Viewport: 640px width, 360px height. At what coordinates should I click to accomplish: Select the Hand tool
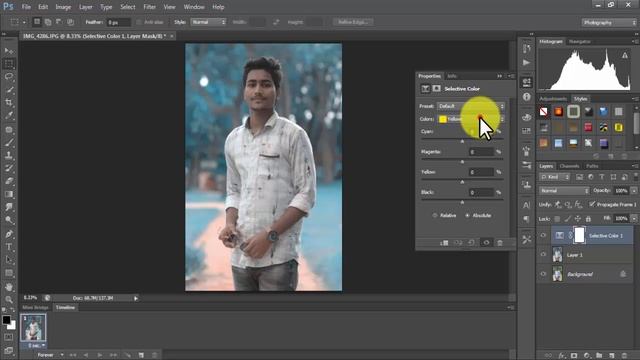9,287
